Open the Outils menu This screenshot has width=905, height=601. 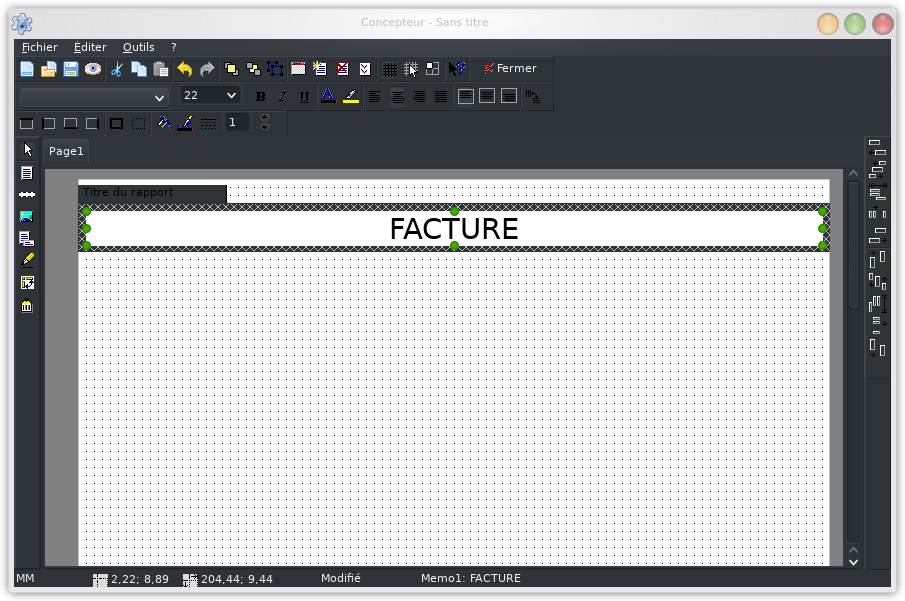(x=139, y=47)
